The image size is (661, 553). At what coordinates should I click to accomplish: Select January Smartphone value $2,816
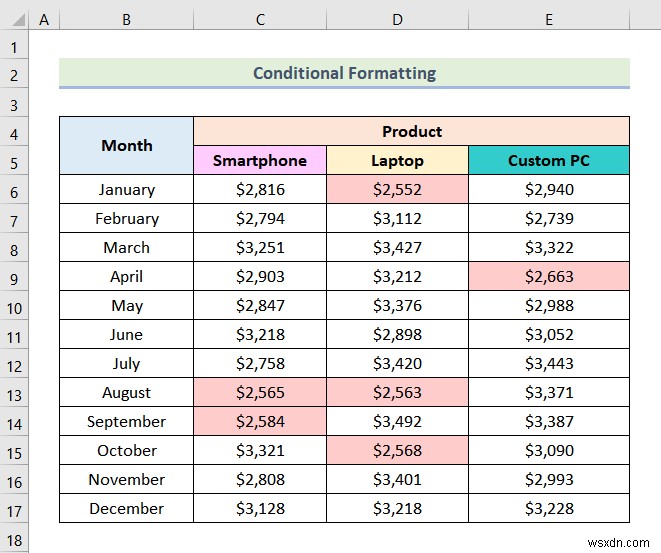pos(260,189)
